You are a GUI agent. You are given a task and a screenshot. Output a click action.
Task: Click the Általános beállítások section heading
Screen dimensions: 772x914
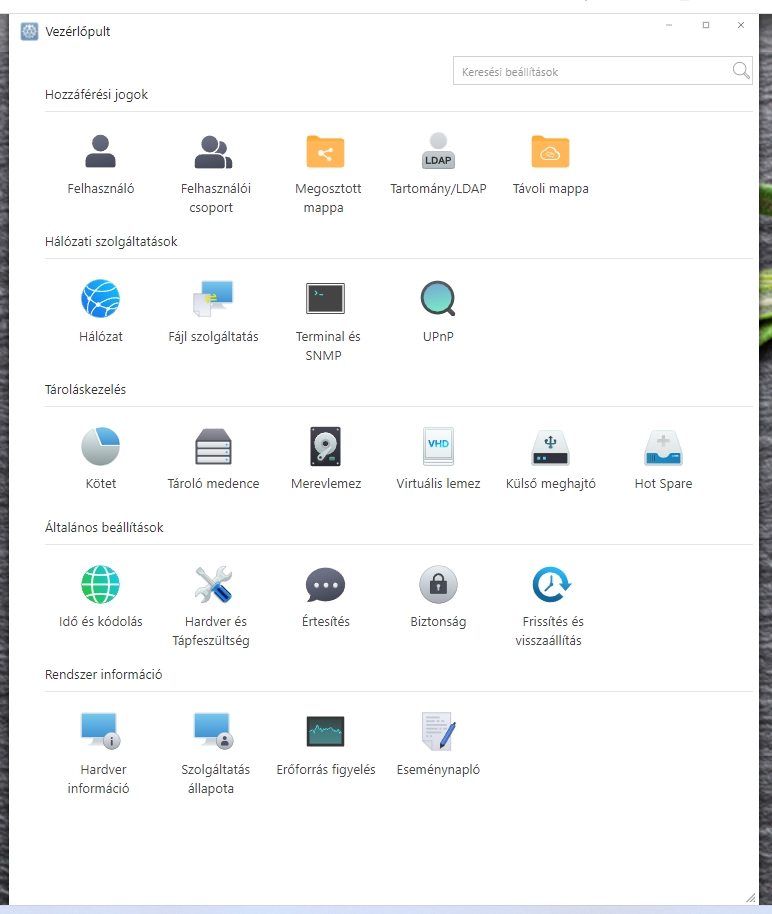click(x=104, y=528)
